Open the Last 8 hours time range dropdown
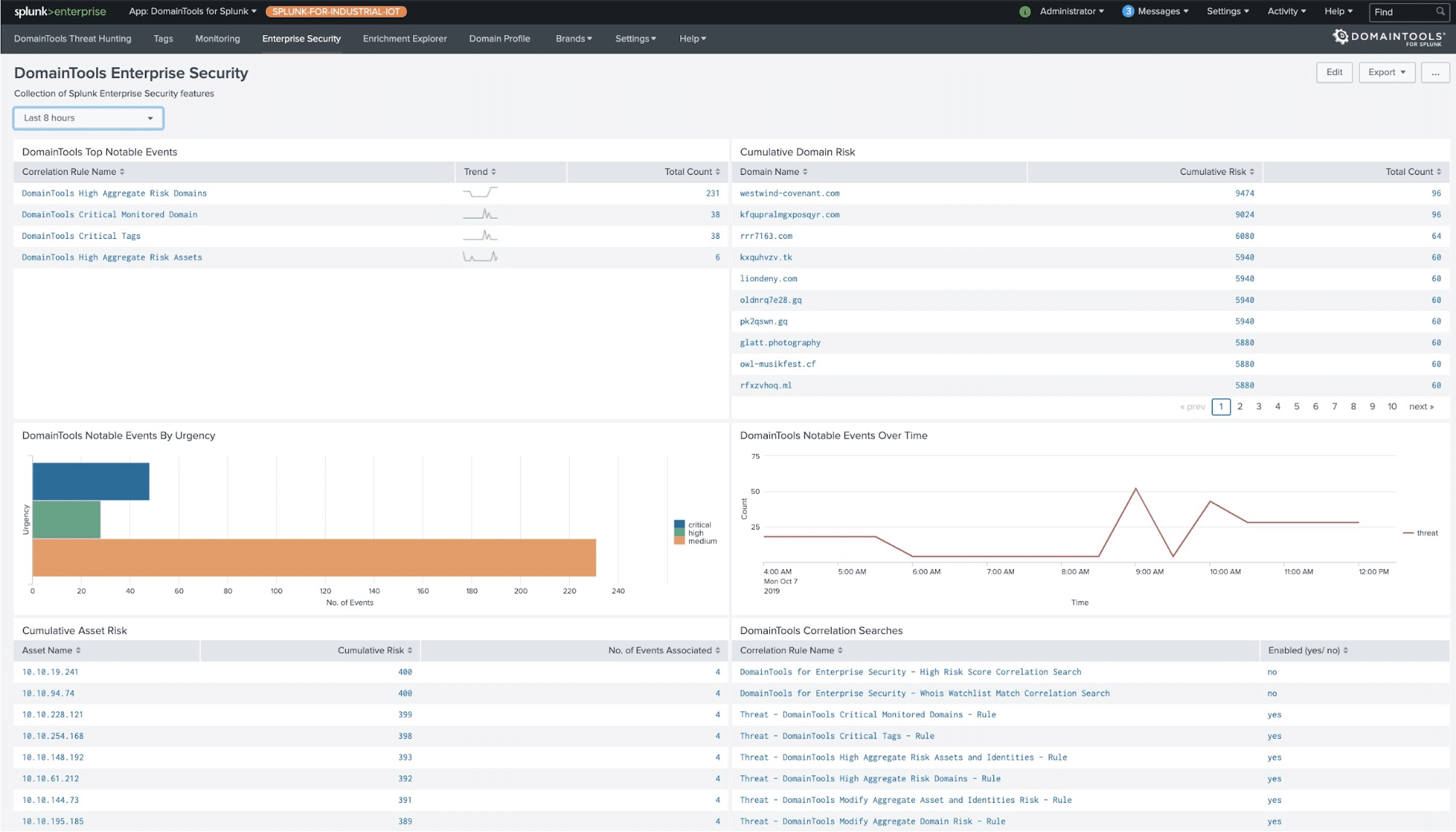This screenshot has height=832, width=1456. point(88,118)
